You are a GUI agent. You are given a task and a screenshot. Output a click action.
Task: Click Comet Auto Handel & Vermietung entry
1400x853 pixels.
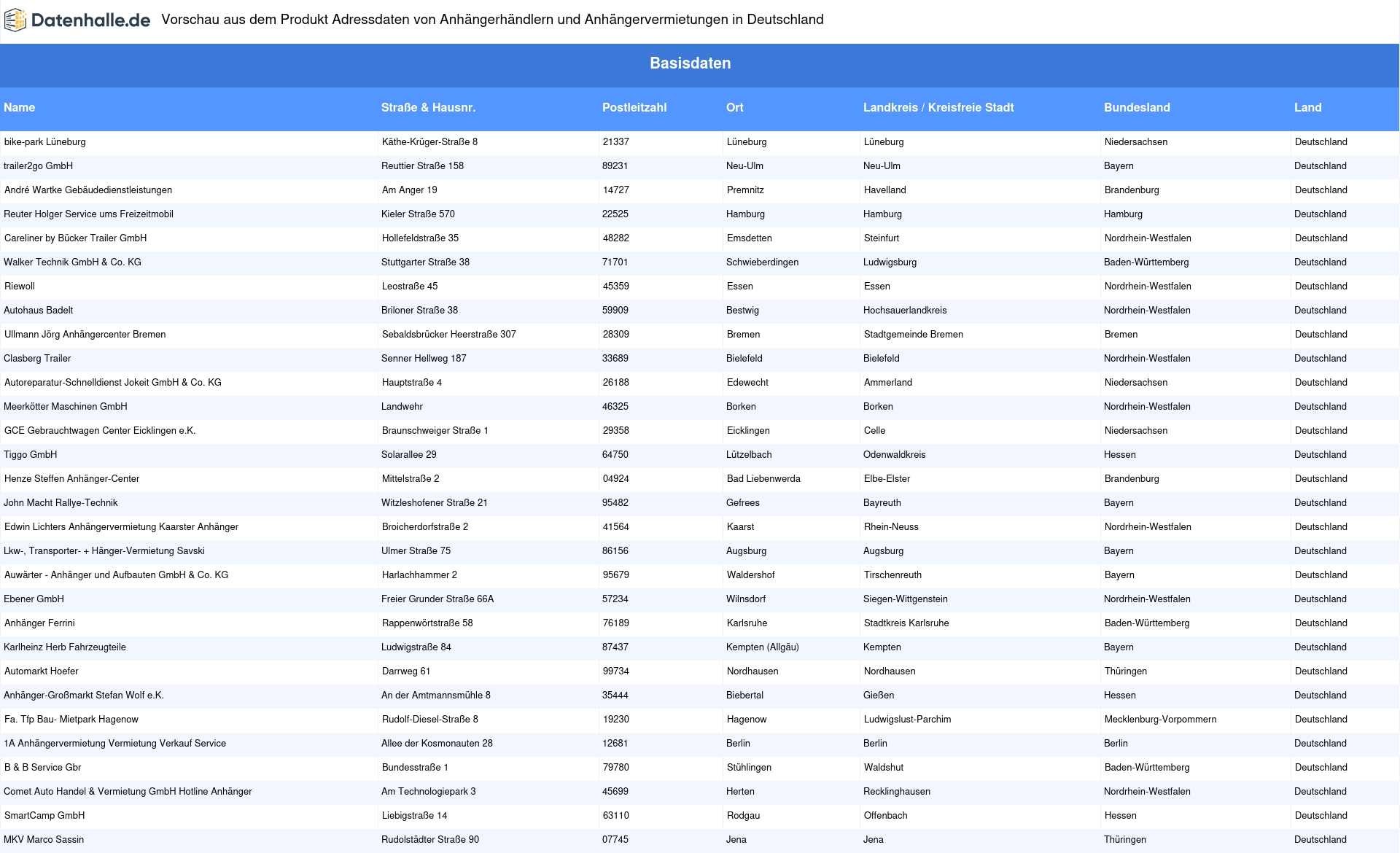pyautogui.click(x=128, y=792)
